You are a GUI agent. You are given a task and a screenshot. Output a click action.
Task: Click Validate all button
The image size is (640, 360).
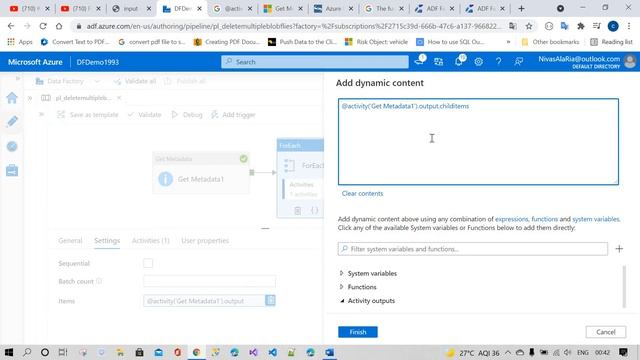[135, 81]
